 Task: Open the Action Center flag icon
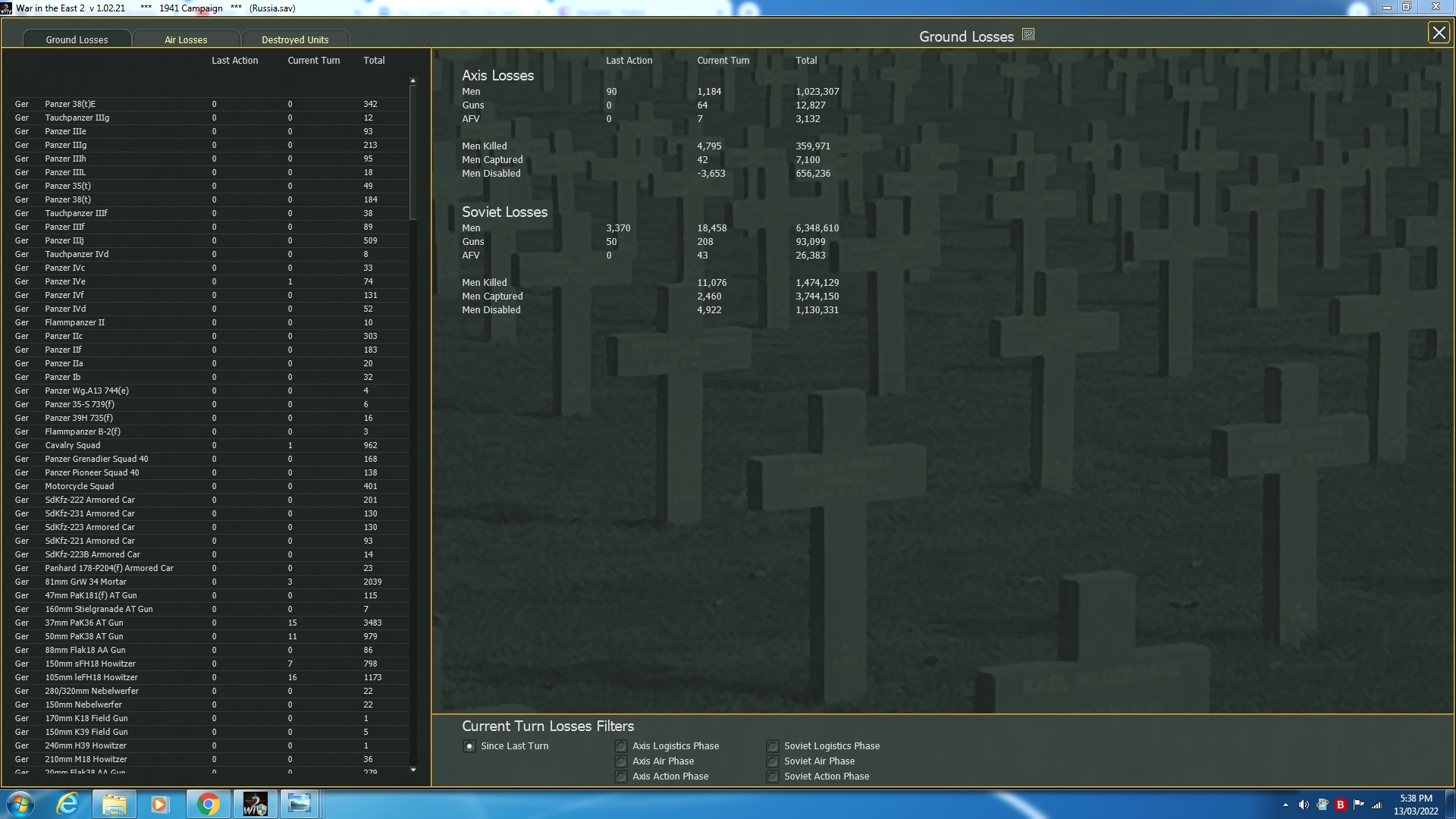click(1358, 805)
